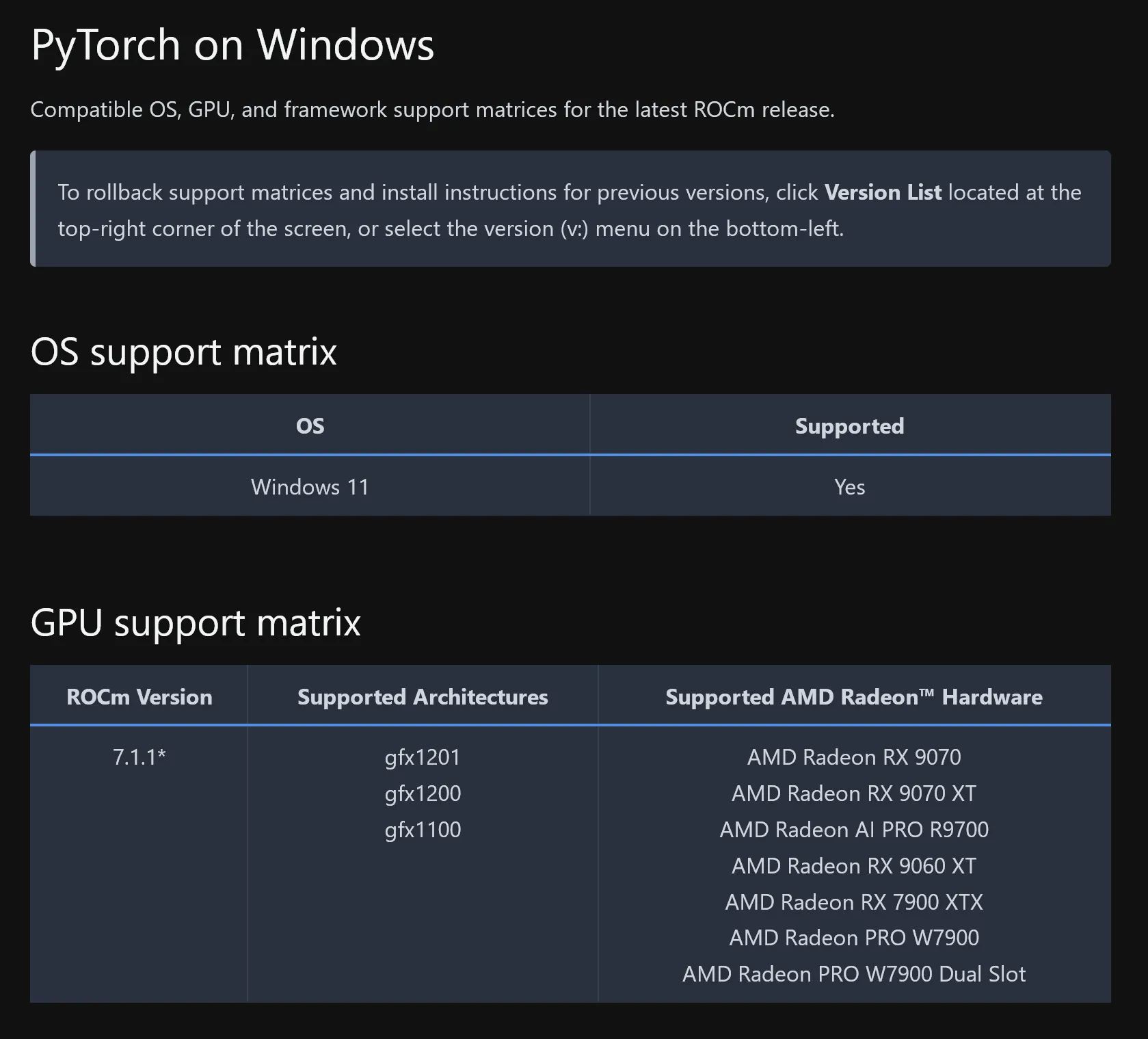Select the 7.1.1* ROCm version cell
Viewport: 1148px width, 1039px height.
(x=139, y=757)
